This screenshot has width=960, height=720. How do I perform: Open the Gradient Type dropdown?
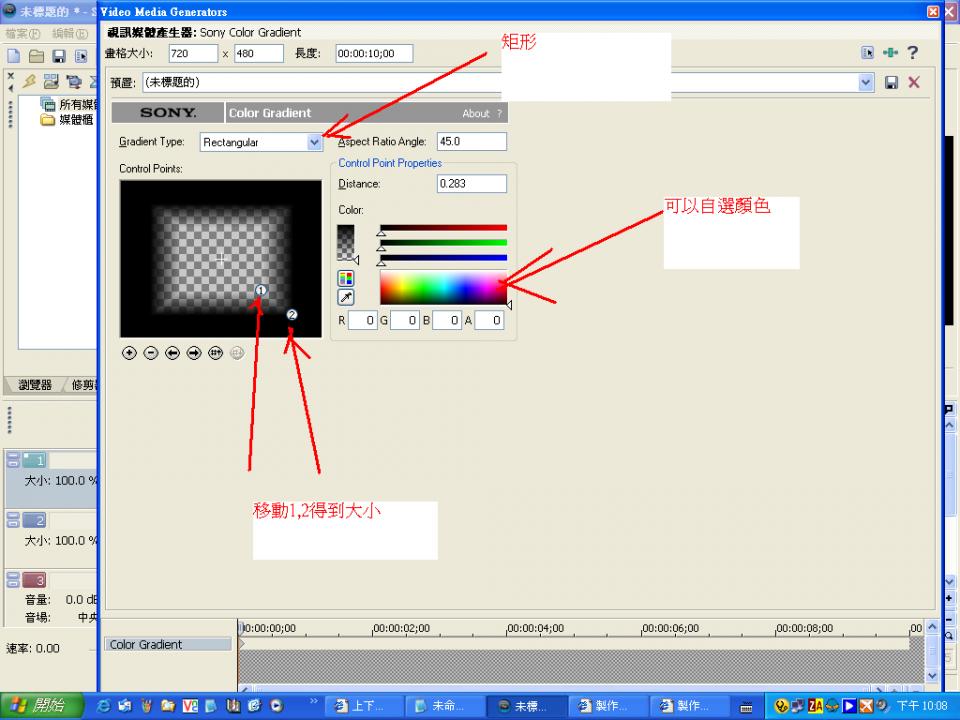314,142
